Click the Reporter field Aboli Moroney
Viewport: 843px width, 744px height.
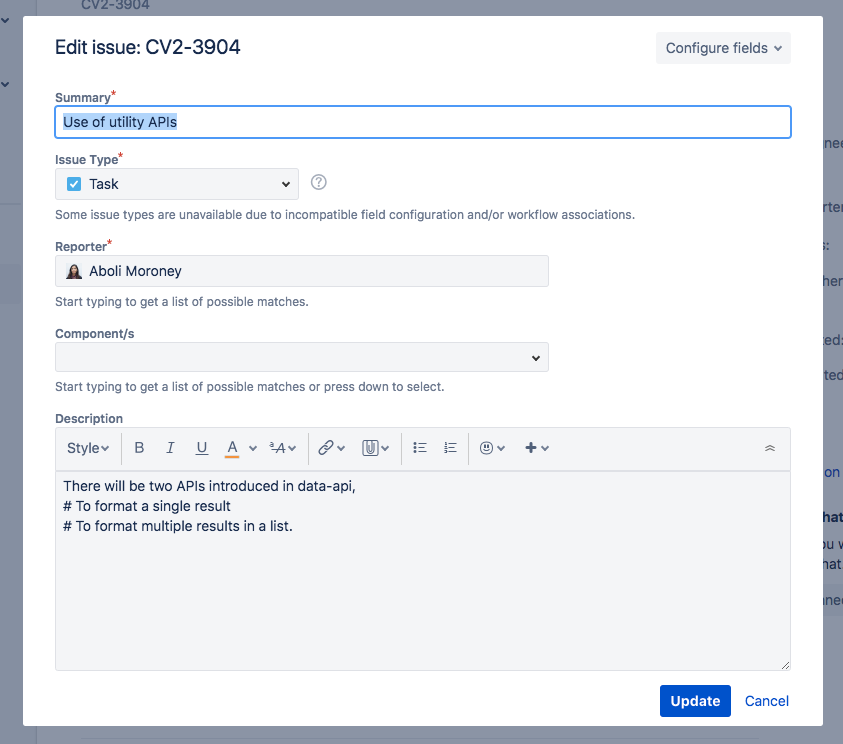tap(302, 271)
